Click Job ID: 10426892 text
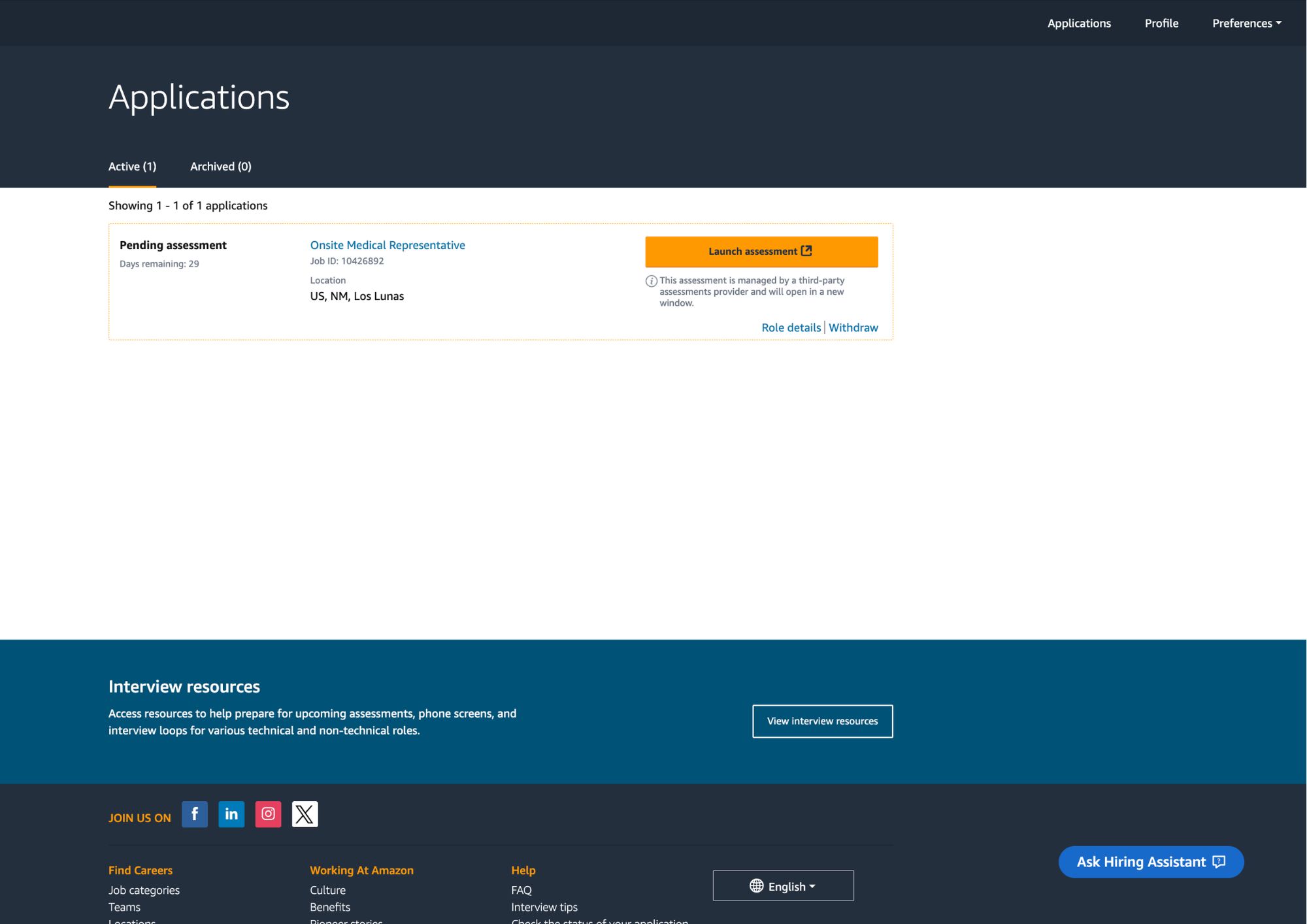1307x924 pixels. [347, 261]
